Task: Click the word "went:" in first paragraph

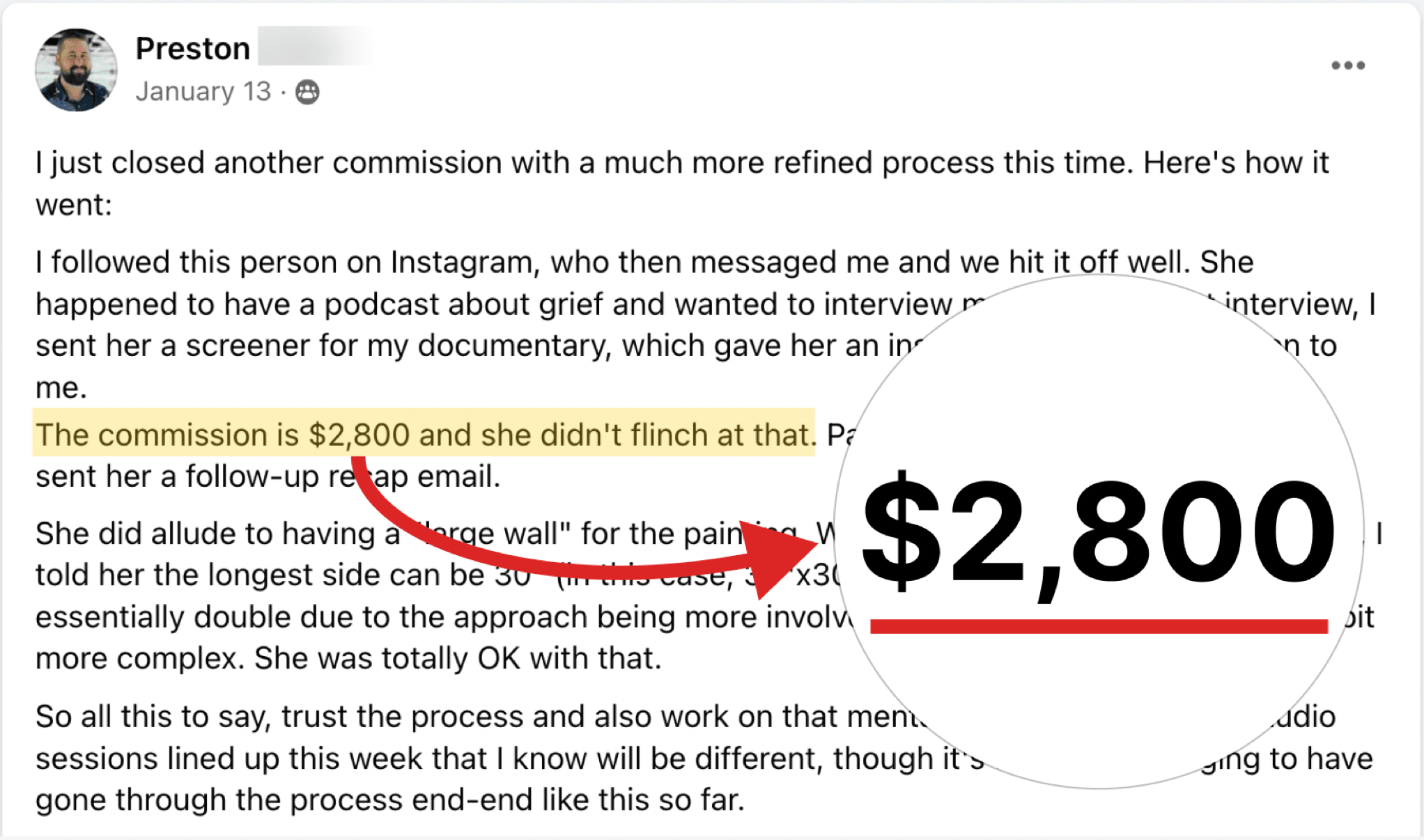Action: tap(74, 205)
